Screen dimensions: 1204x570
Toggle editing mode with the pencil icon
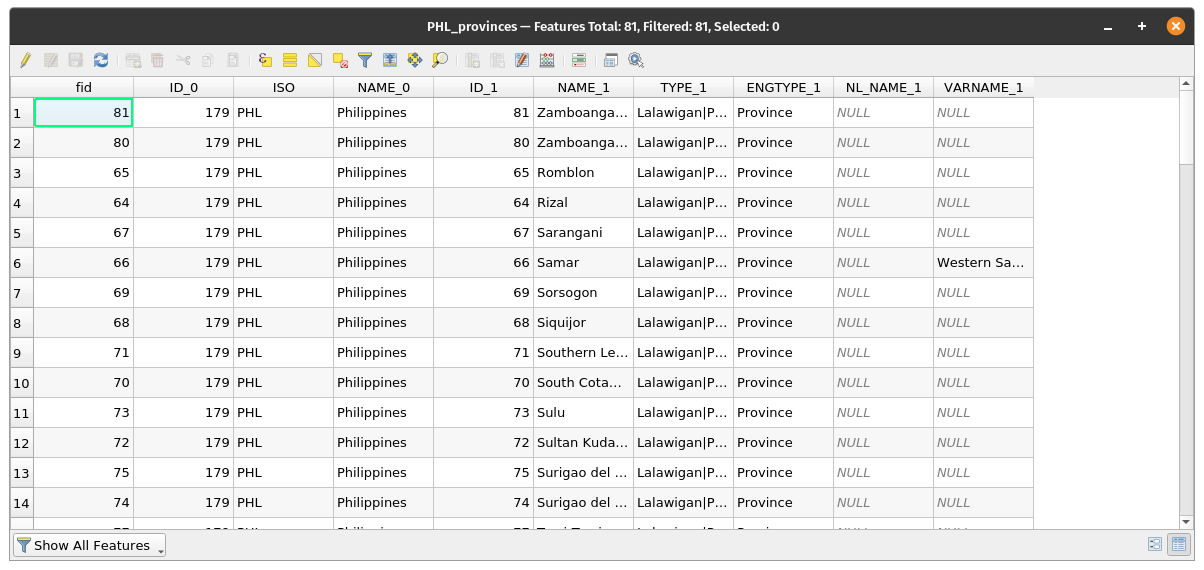pyautogui.click(x=25, y=60)
